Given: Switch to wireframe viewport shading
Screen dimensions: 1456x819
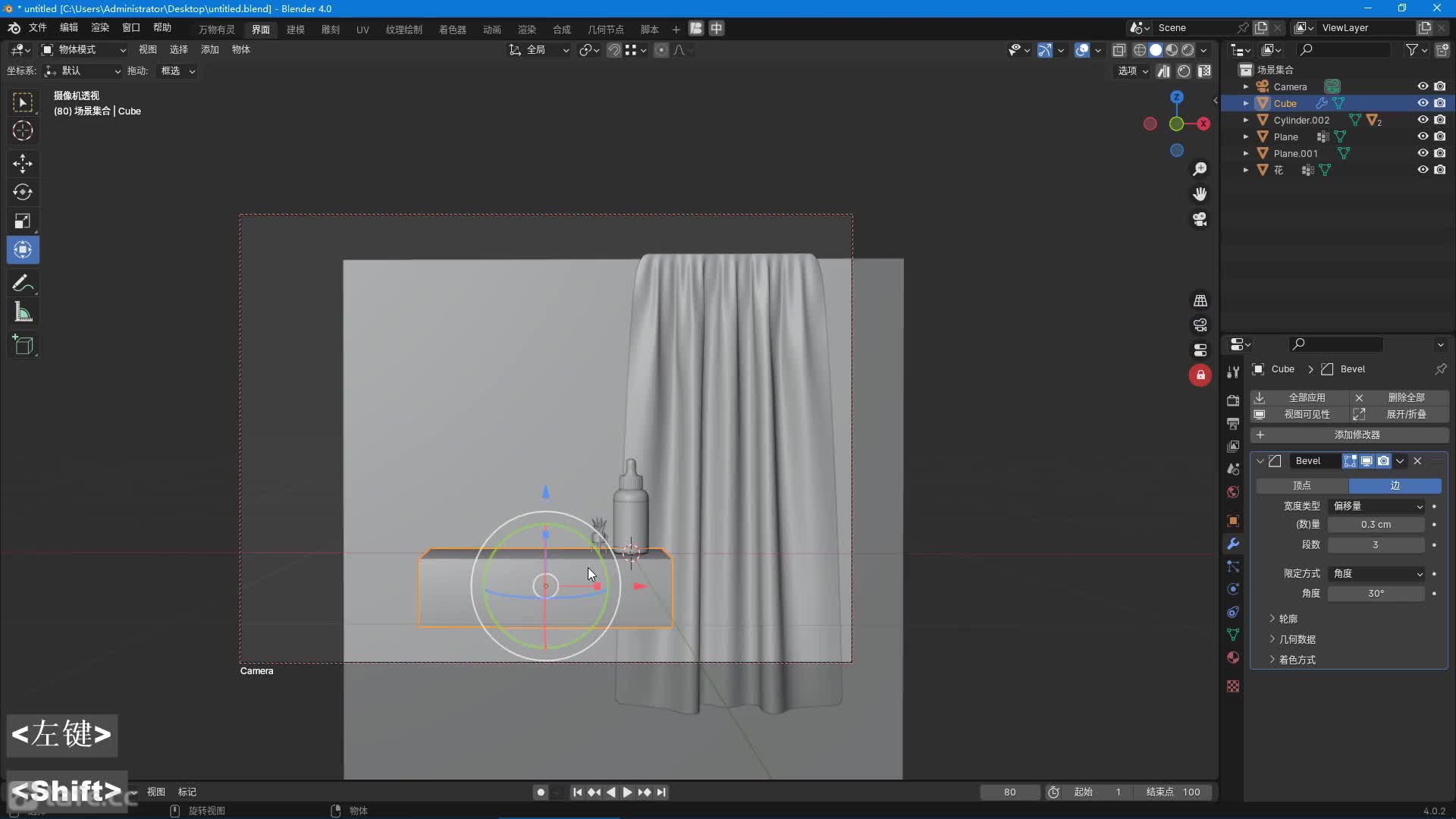Looking at the screenshot, I should coord(1140,50).
